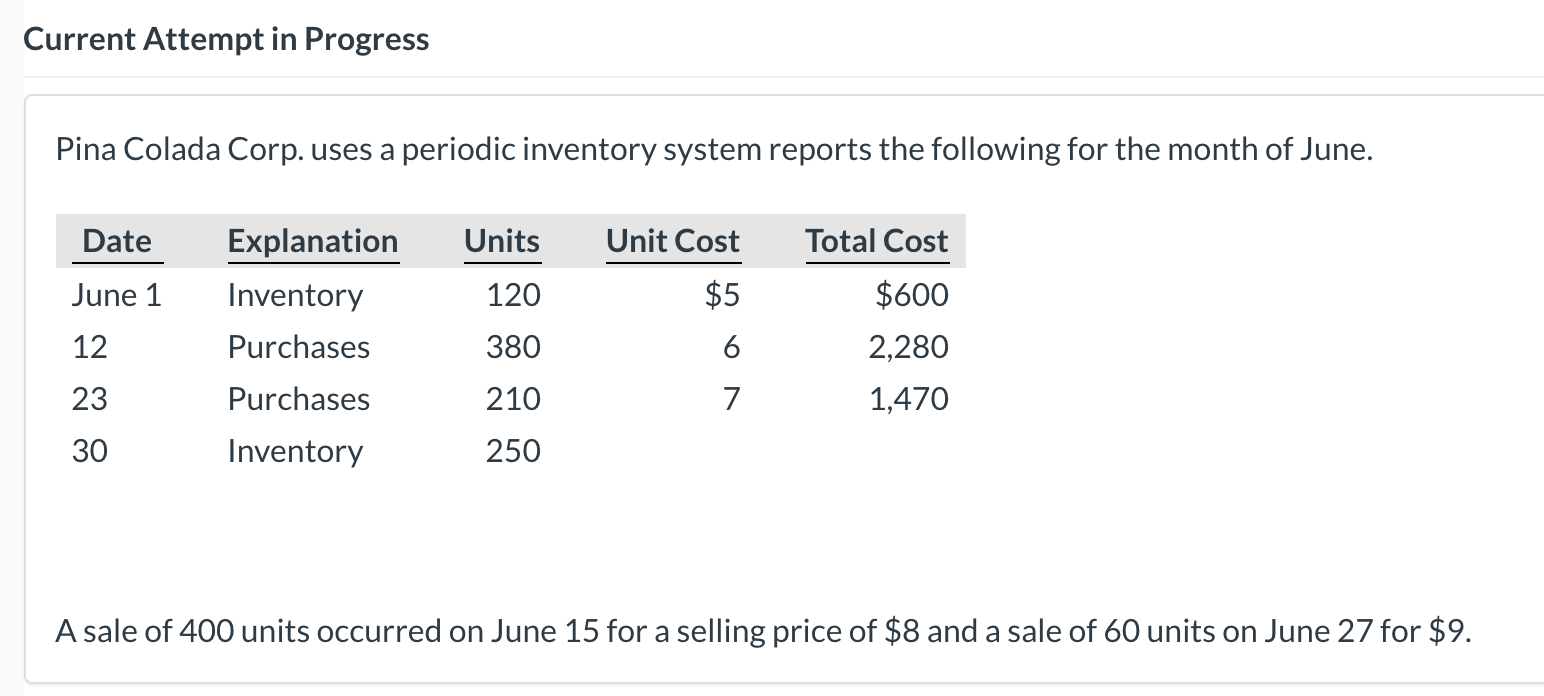This screenshot has height=696, width=1544.
Task: Click the sale of 400 units sentence
Action: tap(764, 632)
